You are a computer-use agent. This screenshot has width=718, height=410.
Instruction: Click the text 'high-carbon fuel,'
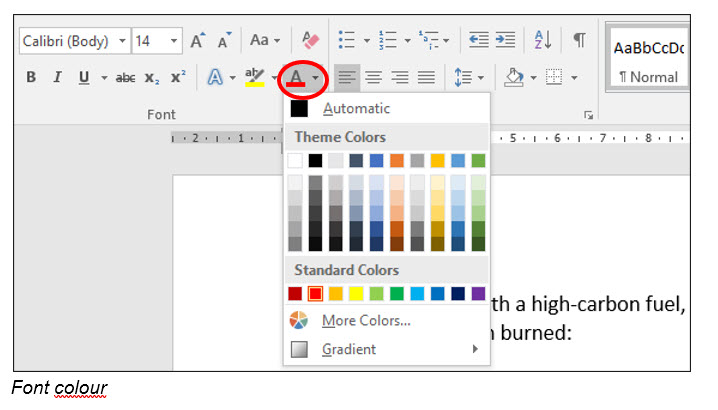(608, 305)
